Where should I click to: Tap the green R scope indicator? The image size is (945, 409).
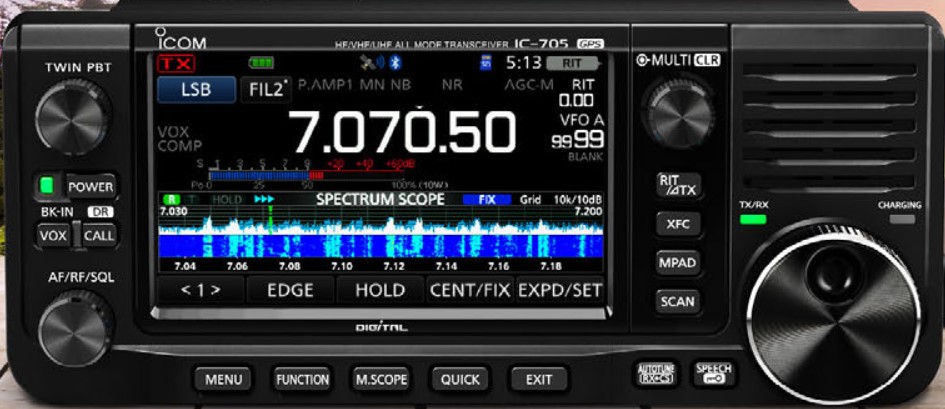tap(171, 199)
